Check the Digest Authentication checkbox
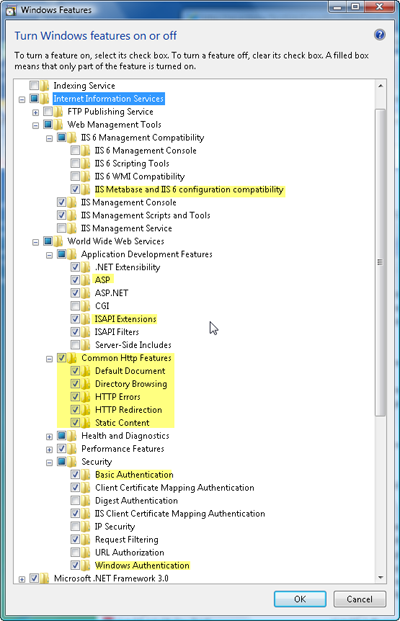This screenshot has width=400, height=621. coord(75,501)
